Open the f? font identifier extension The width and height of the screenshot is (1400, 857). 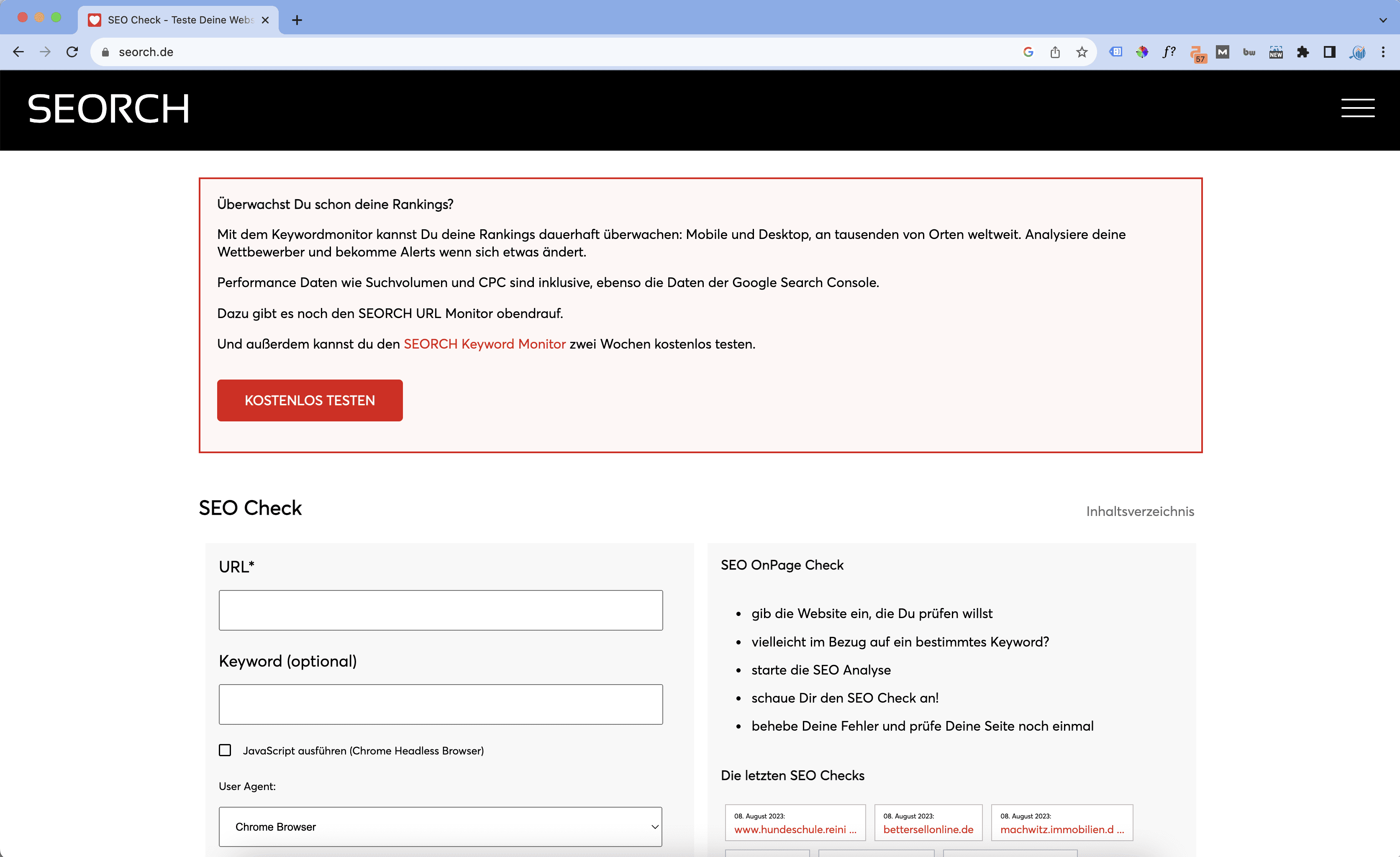pos(1169,52)
